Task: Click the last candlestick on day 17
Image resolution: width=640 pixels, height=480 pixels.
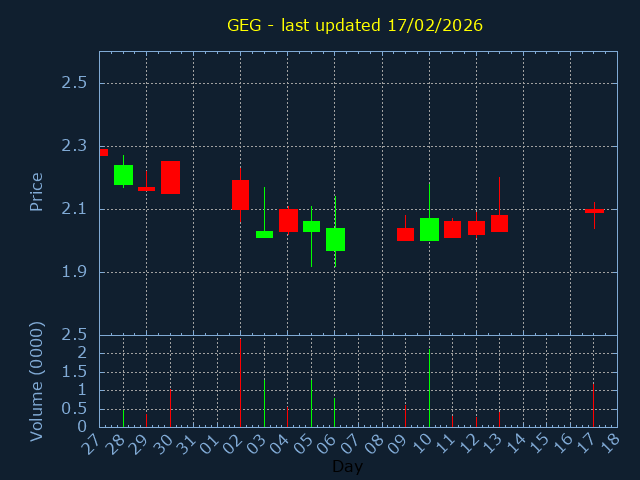Action: tap(594, 211)
